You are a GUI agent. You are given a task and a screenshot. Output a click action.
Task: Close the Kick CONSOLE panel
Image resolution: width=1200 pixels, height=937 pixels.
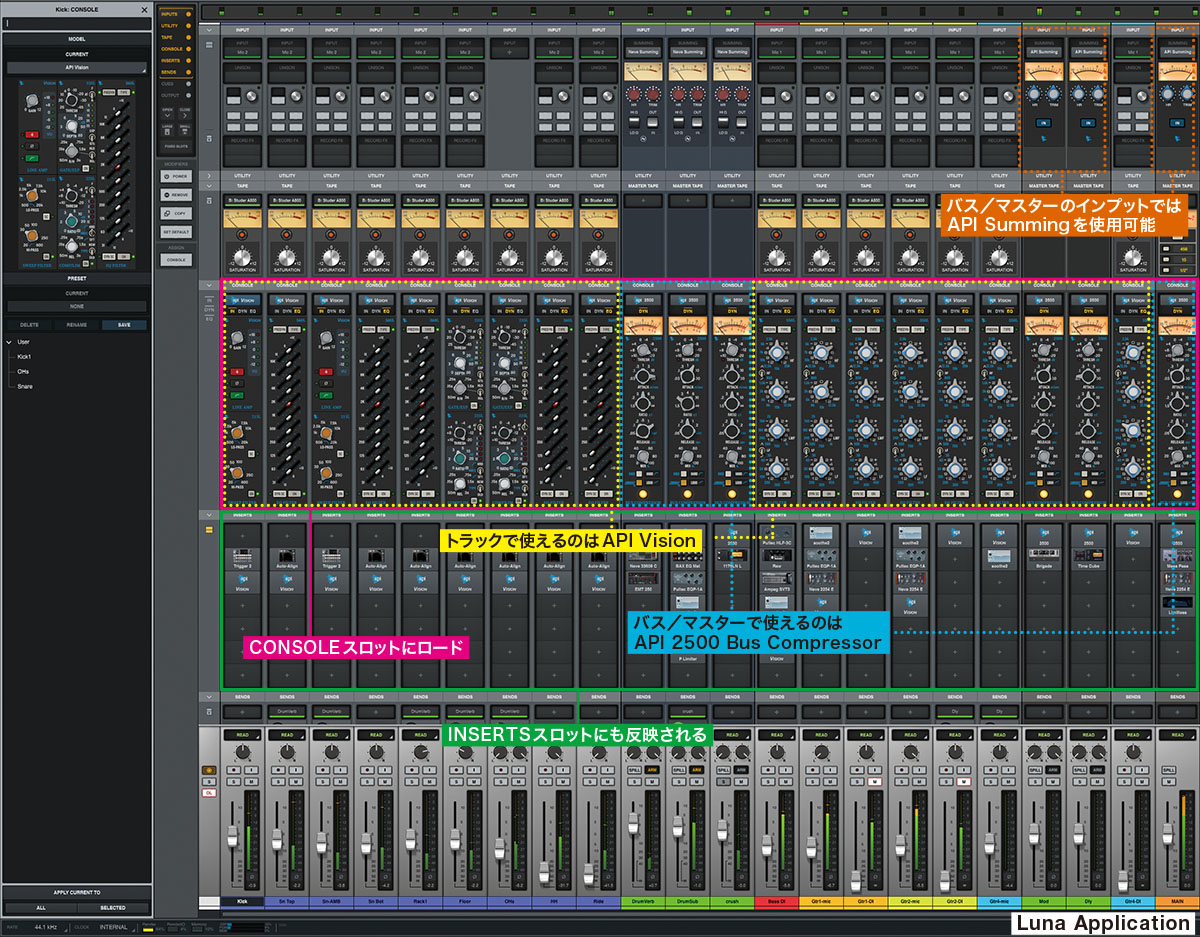144,9
